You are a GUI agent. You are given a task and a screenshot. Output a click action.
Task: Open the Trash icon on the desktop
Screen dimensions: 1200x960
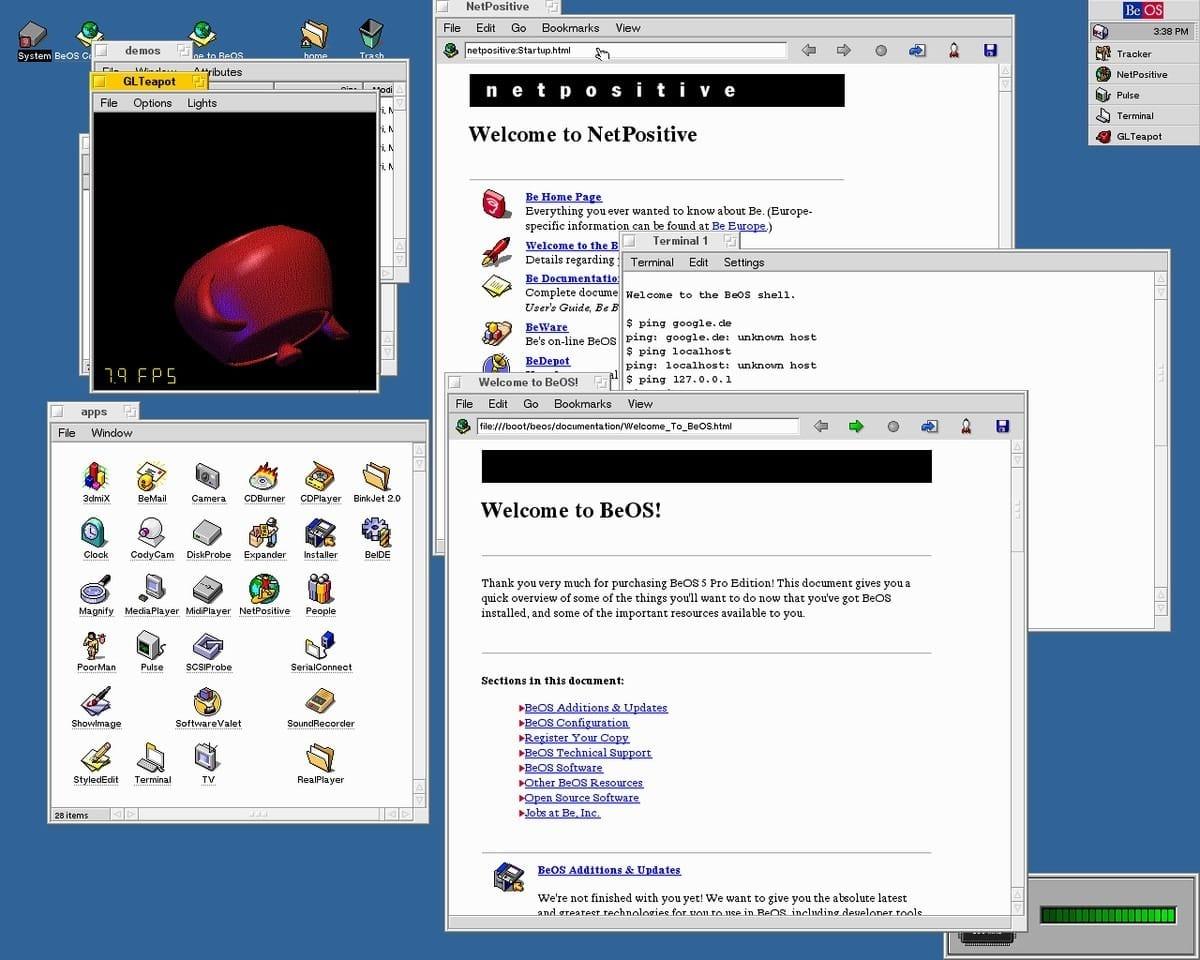click(x=371, y=34)
